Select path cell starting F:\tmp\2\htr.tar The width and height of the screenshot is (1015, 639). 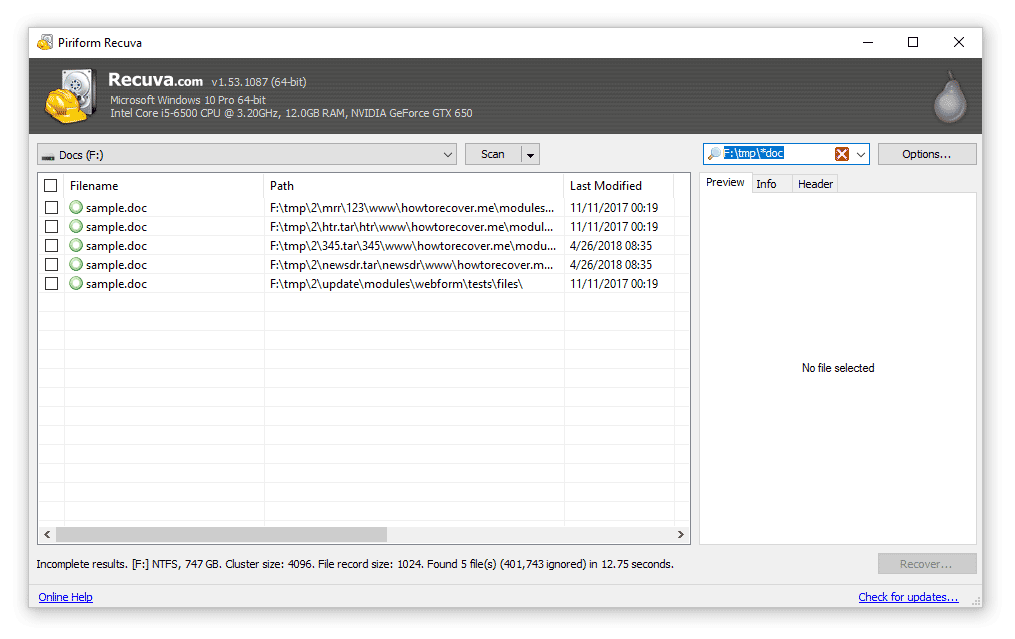pyautogui.click(x=412, y=227)
